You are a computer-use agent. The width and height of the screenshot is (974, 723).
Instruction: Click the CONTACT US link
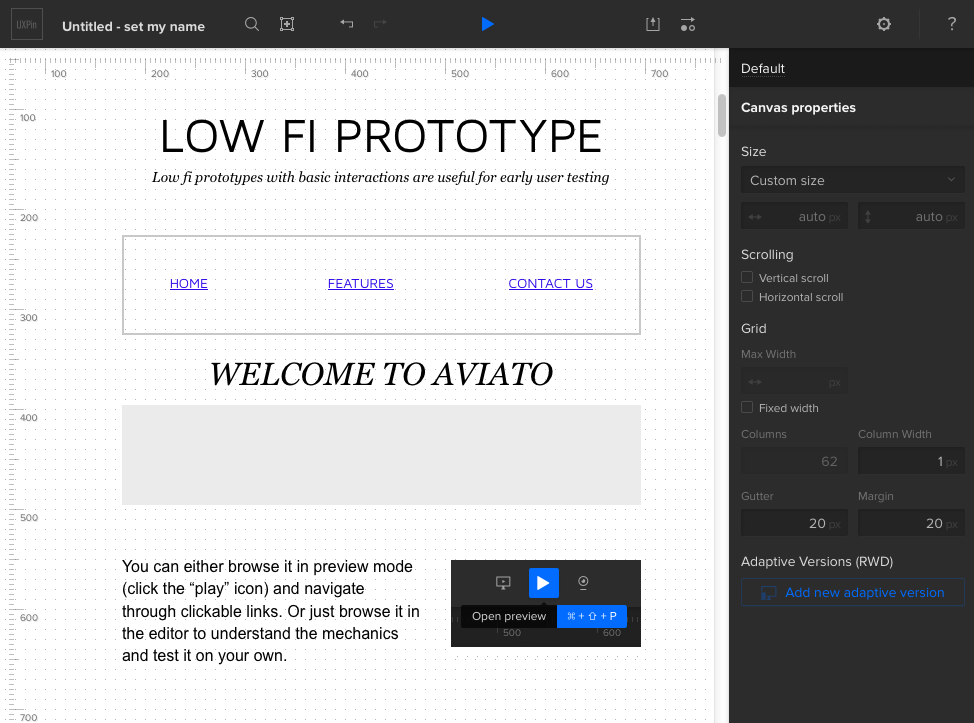550,283
